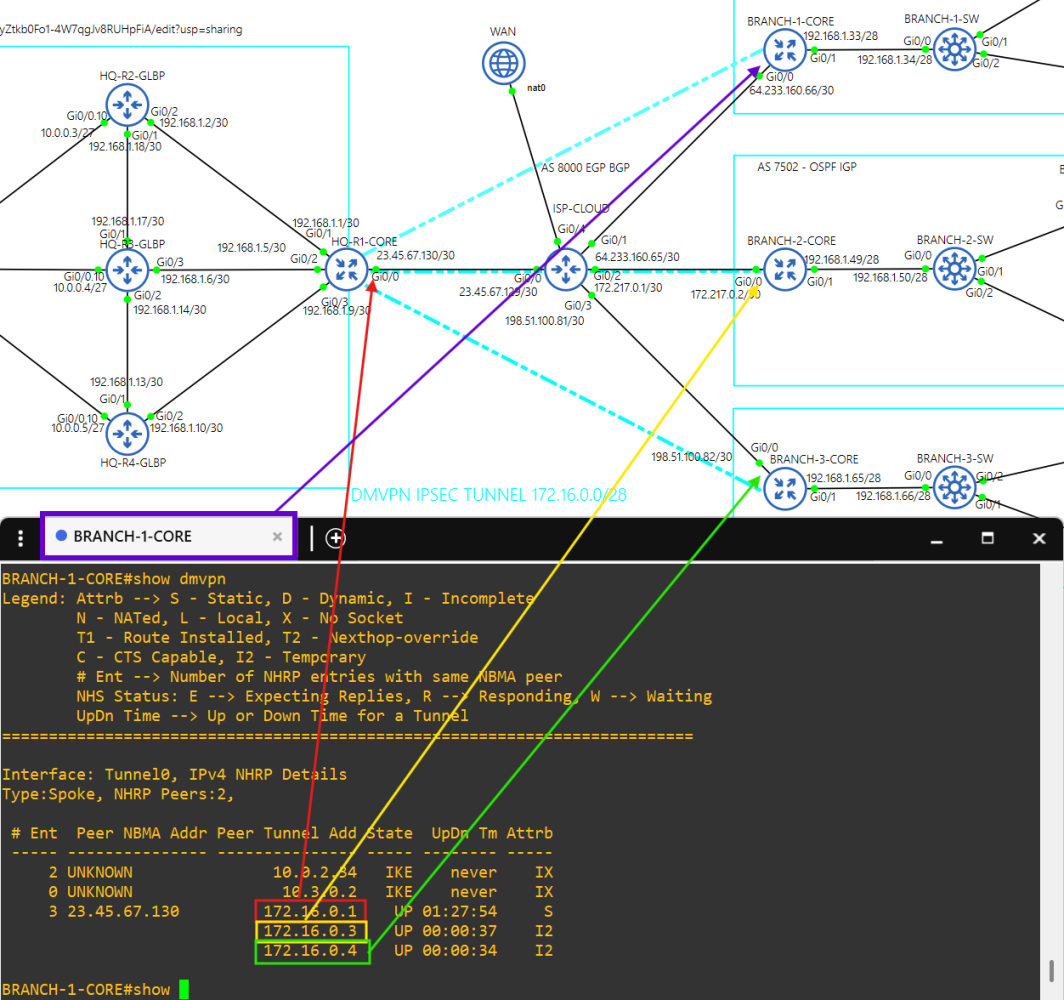This screenshot has height=1000, width=1064.
Task: Click the WAN cloud globe icon
Action: (503, 65)
